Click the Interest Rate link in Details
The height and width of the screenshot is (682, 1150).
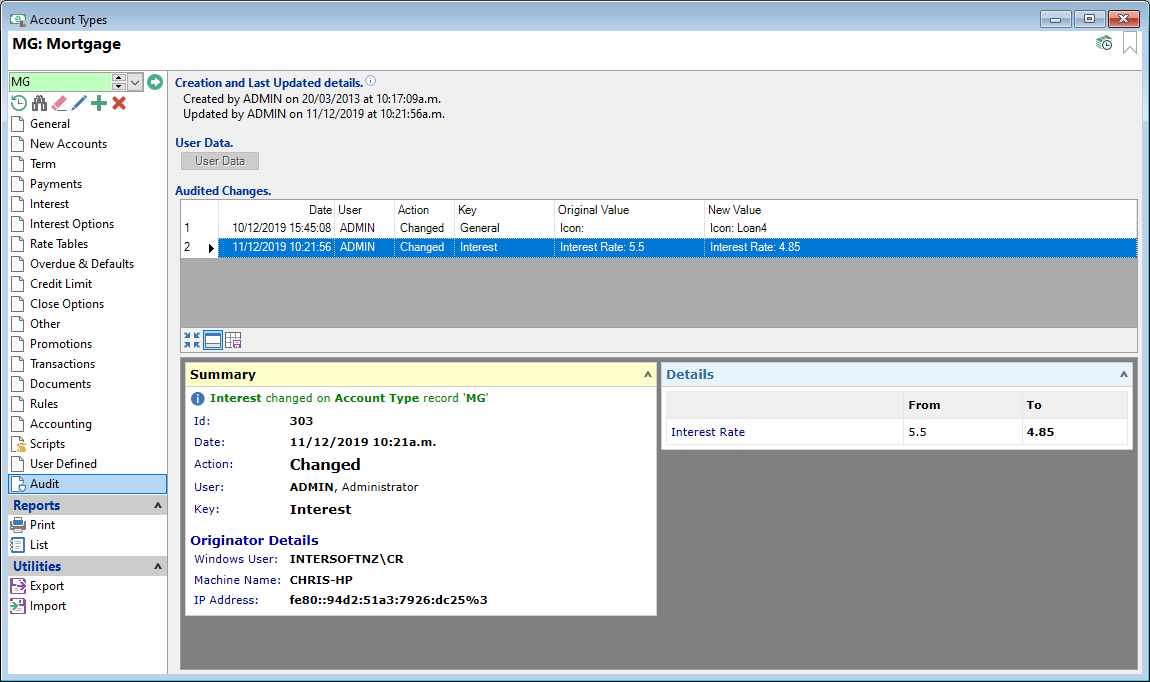coord(708,432)
